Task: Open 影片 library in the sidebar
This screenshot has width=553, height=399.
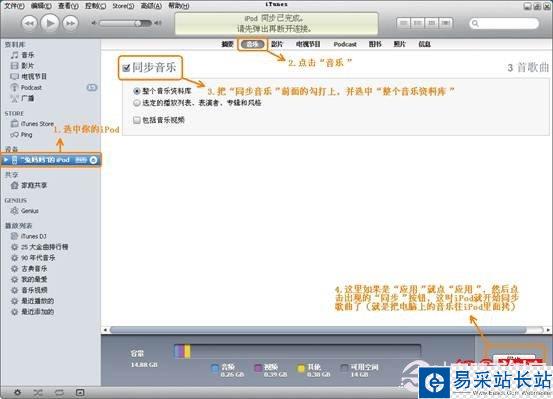Action: pyautogui.click(x=28, y=66)
